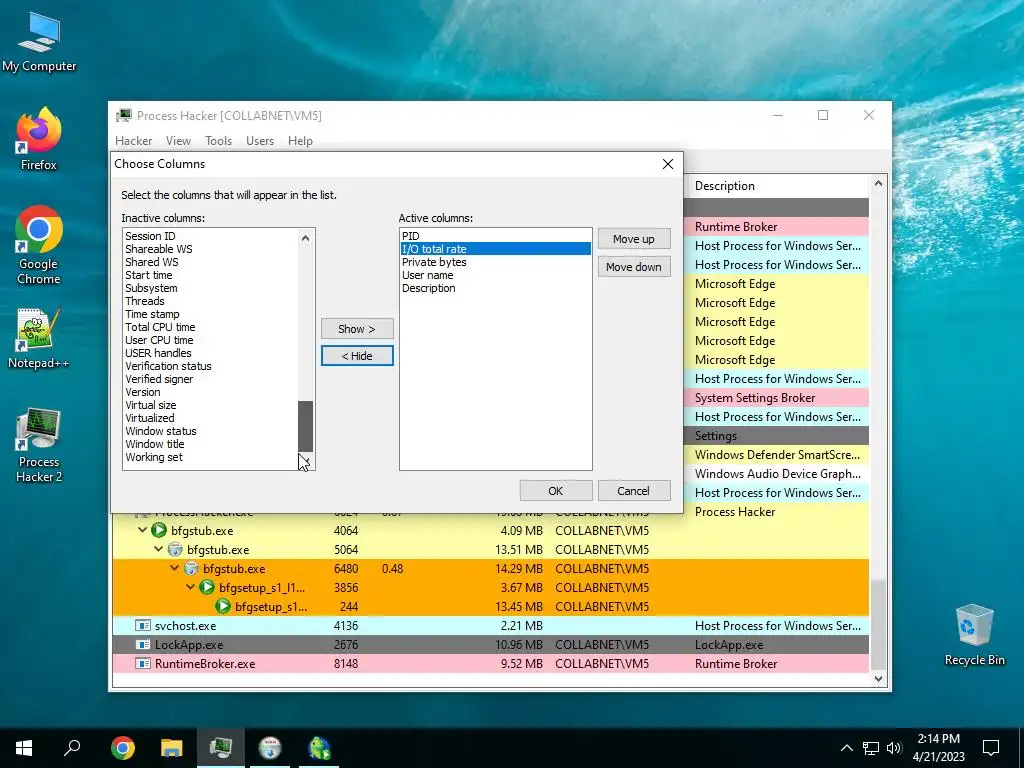This screenshot has width=1024, height=768.
Task: Collapse bfgstub.exe 6480 tree node
Action: point(174,568)
